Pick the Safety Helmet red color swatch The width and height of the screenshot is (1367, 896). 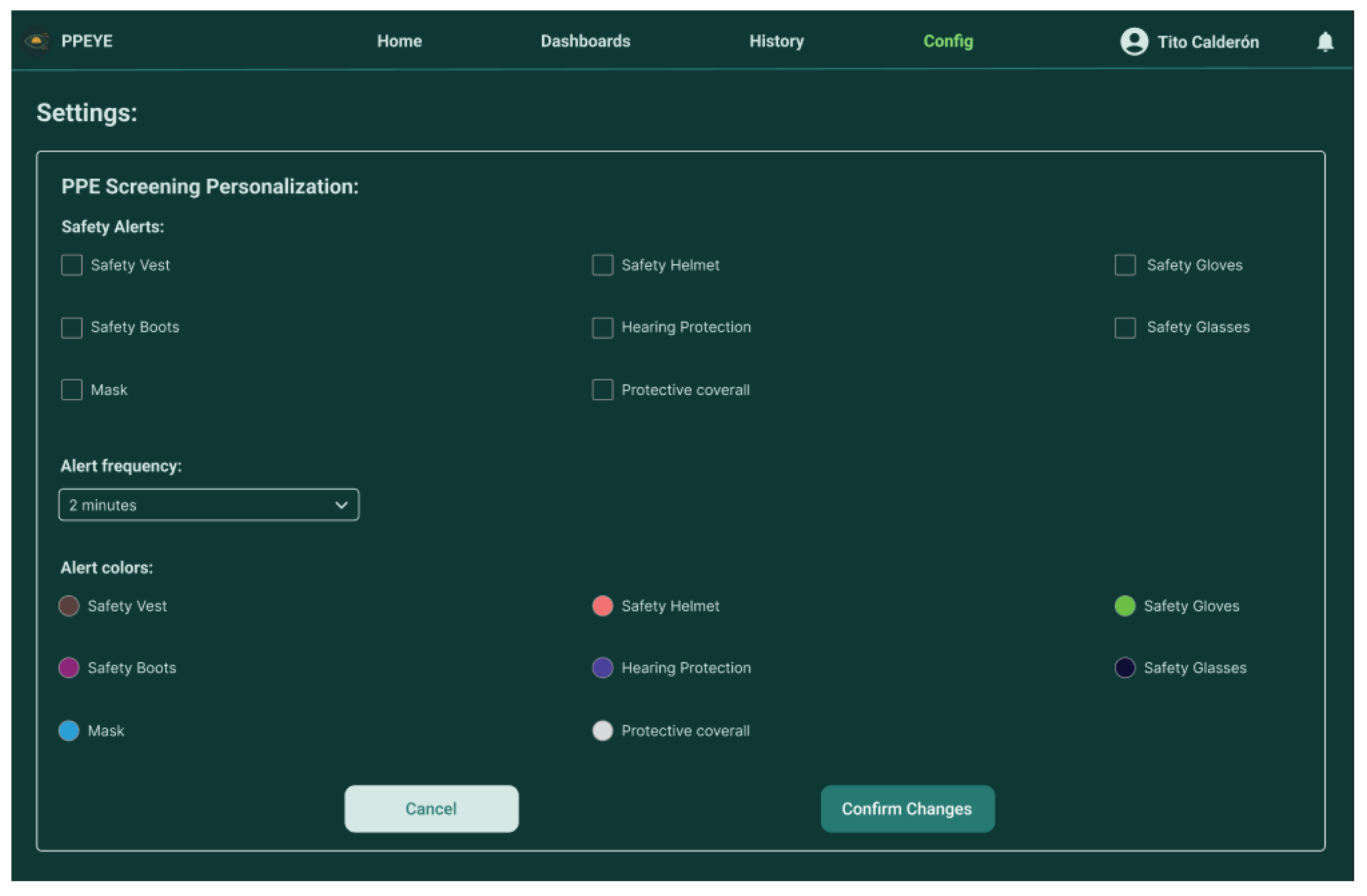click(603, 606)
